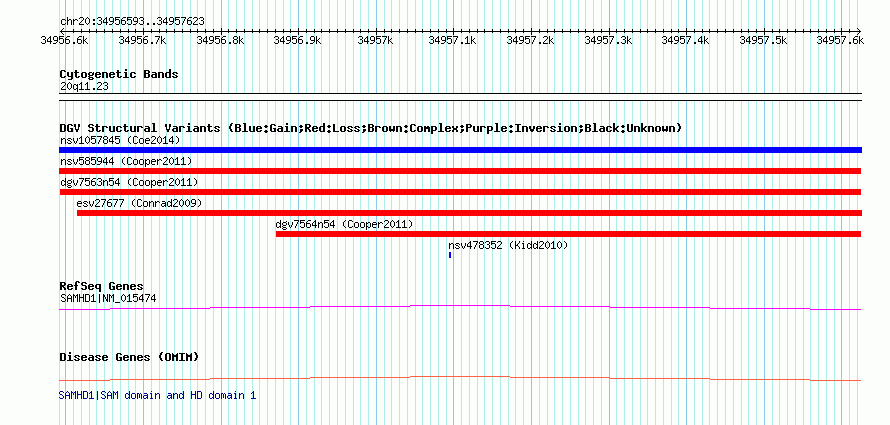Open the esv27677 (Conrad2009) label
890x425 pixels.
tap(139, 203)
